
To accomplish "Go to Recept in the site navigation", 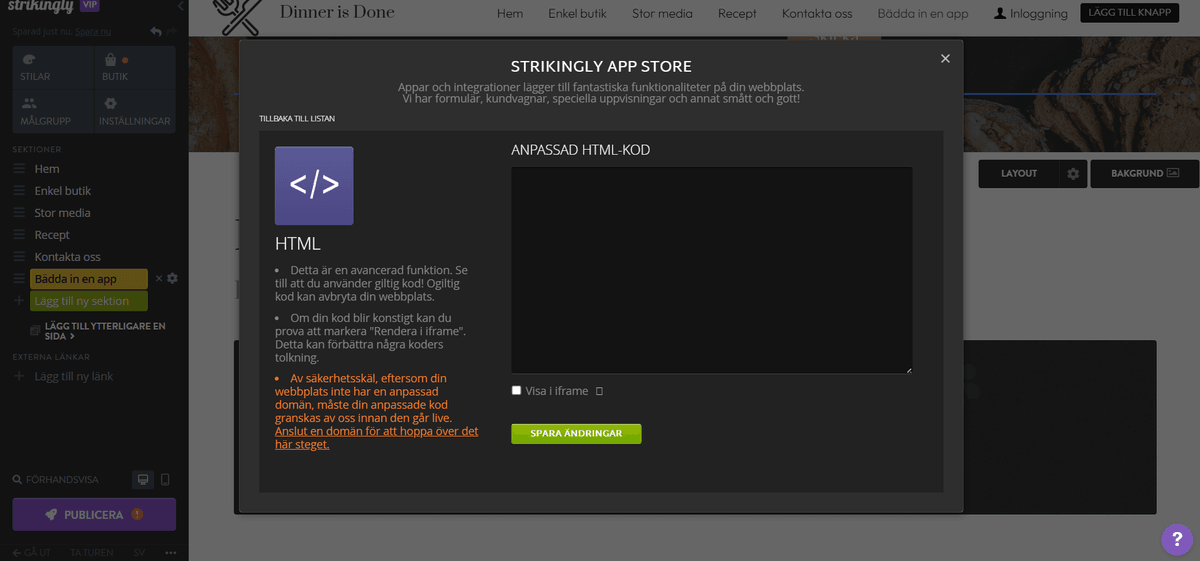I will click(737, 14).
